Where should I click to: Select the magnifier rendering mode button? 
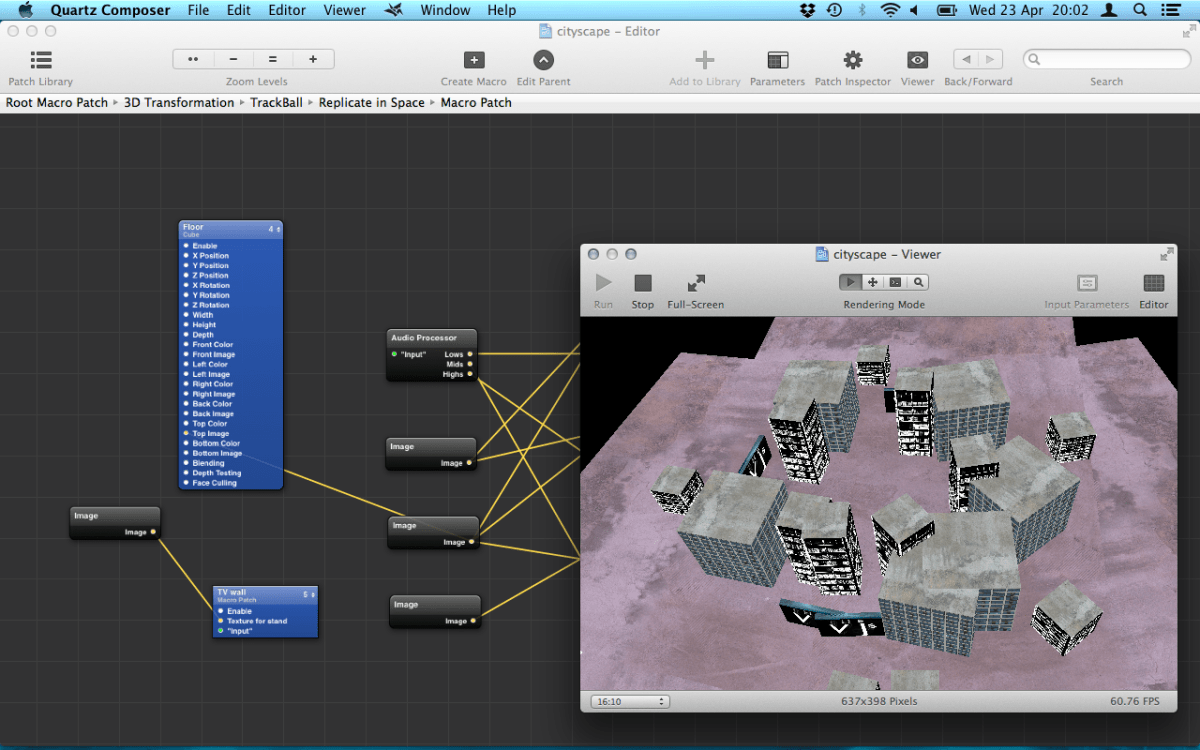918,283
